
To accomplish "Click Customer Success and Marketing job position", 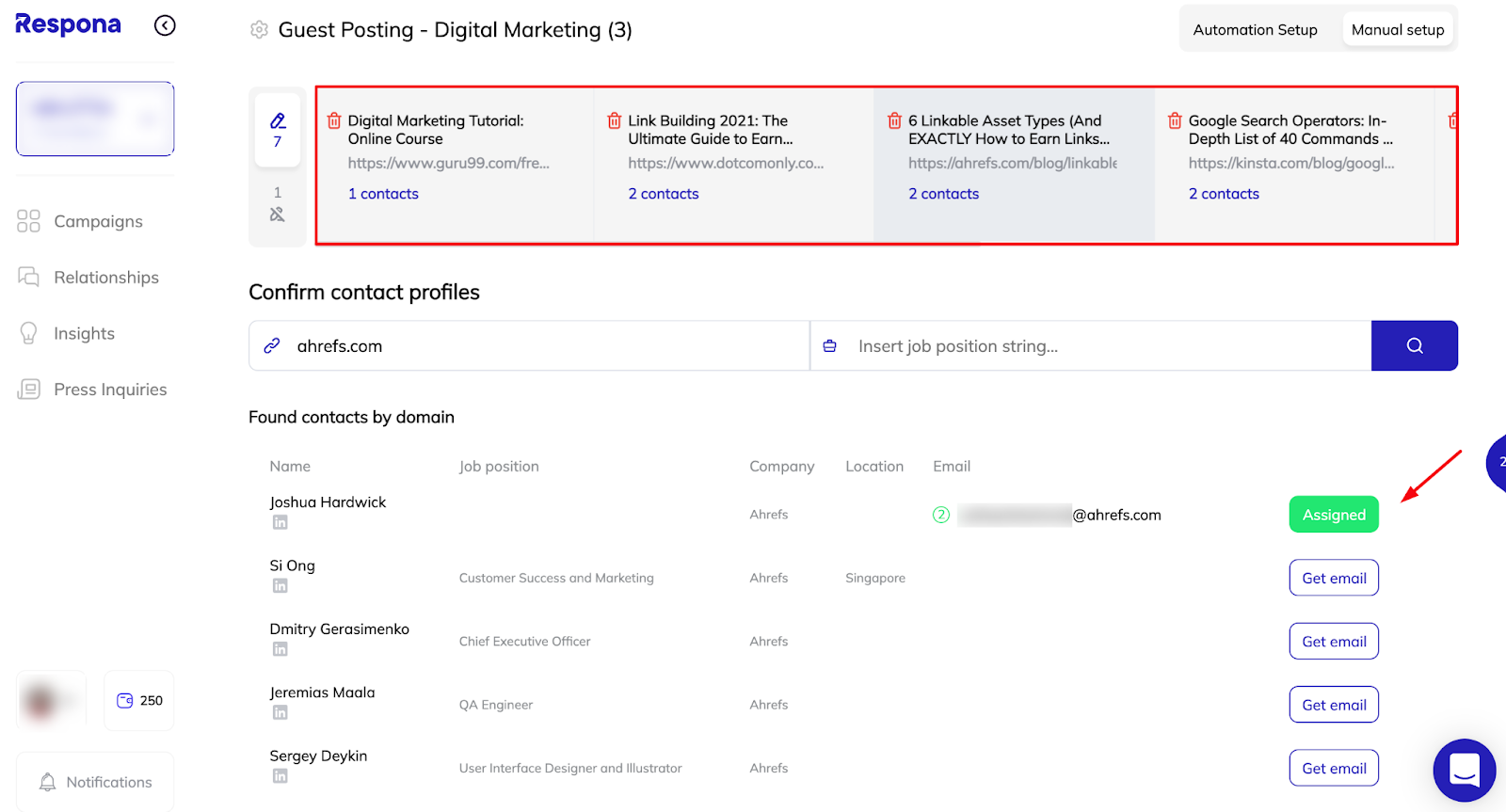I will point(556,578).
